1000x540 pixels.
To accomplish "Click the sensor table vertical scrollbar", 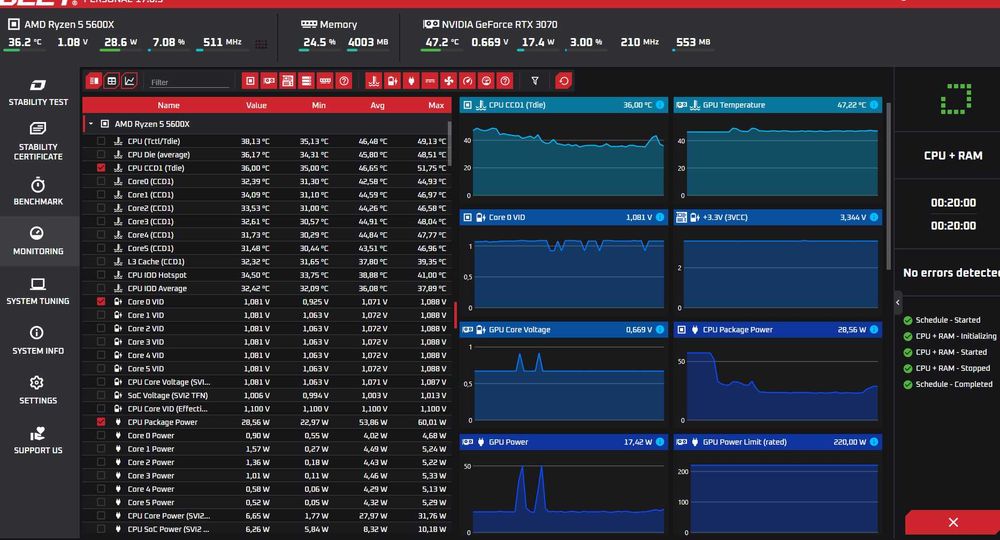I will [x=450, y=142].
